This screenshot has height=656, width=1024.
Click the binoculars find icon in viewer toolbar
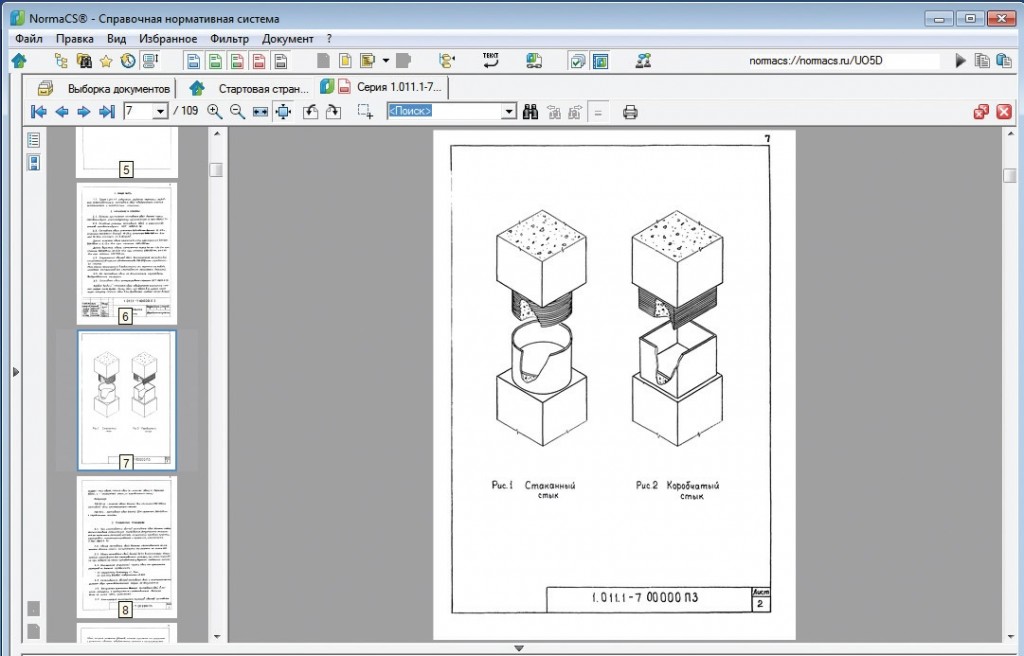click(530, 112)
